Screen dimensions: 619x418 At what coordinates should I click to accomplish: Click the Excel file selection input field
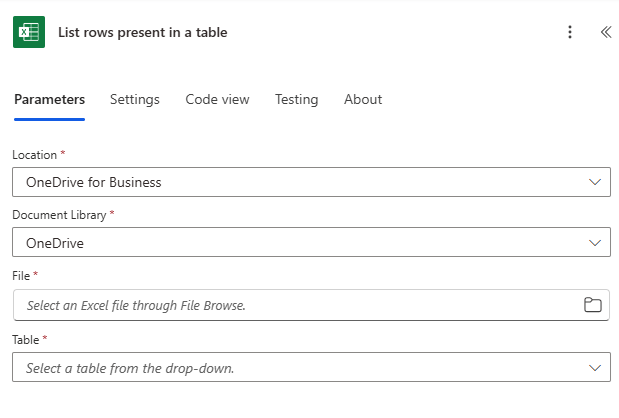[311, 305]
